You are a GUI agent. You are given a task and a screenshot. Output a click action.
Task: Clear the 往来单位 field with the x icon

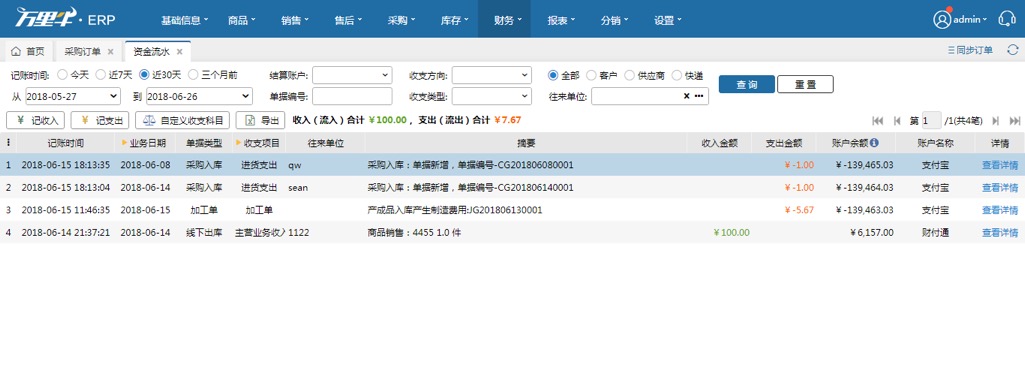[686, 96]
